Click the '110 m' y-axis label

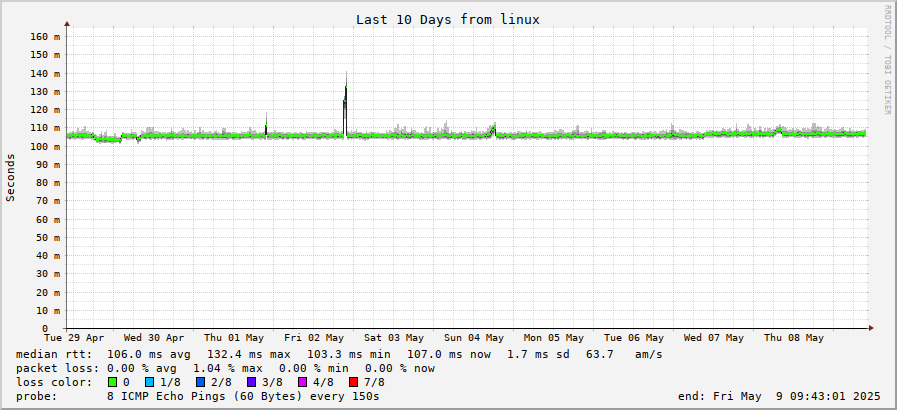click(45, 128)
